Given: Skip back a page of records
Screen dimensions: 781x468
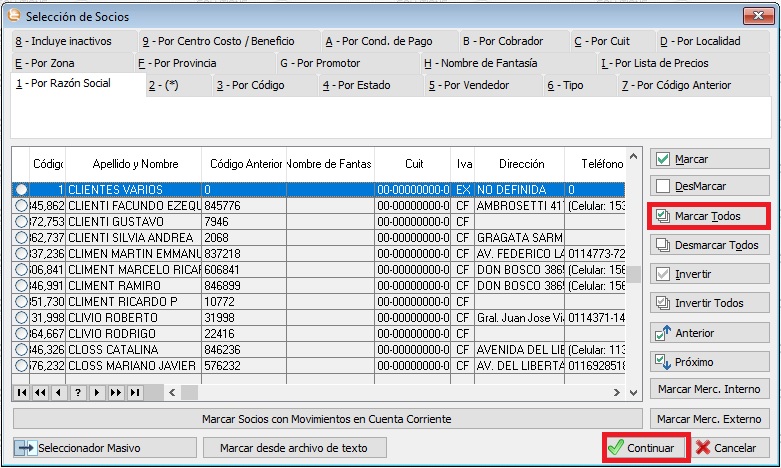Looking at the screenshot, I should (41, 393).
